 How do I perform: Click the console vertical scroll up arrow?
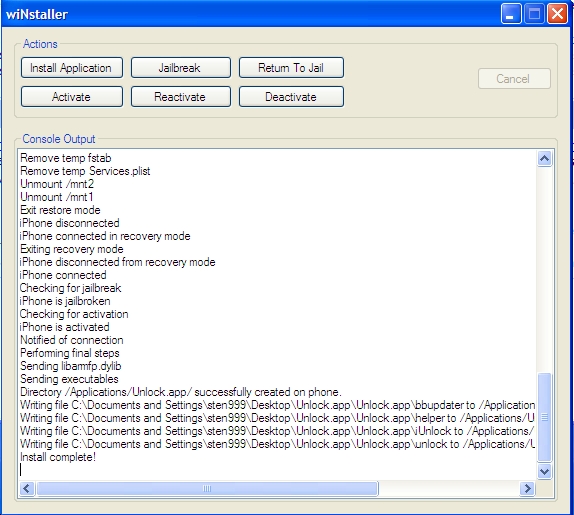544,158
